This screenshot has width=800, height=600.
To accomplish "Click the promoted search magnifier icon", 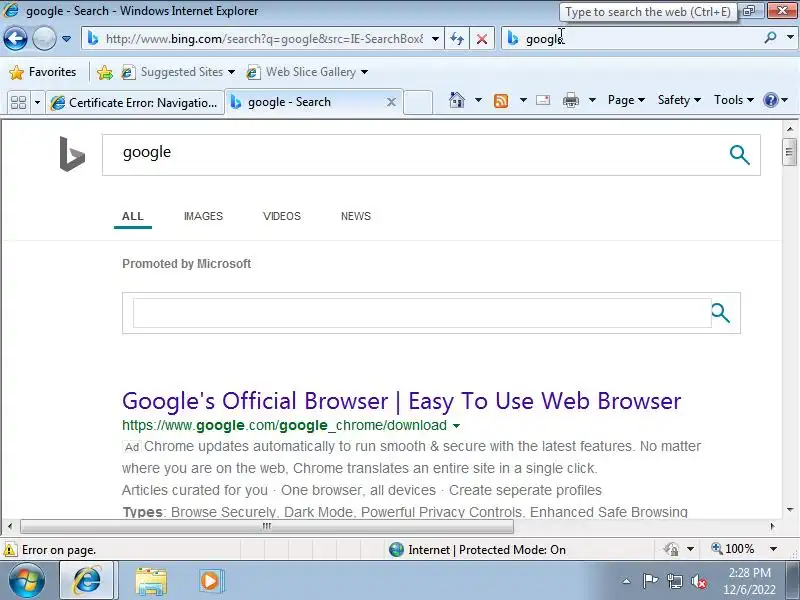I will click(720, 313).
